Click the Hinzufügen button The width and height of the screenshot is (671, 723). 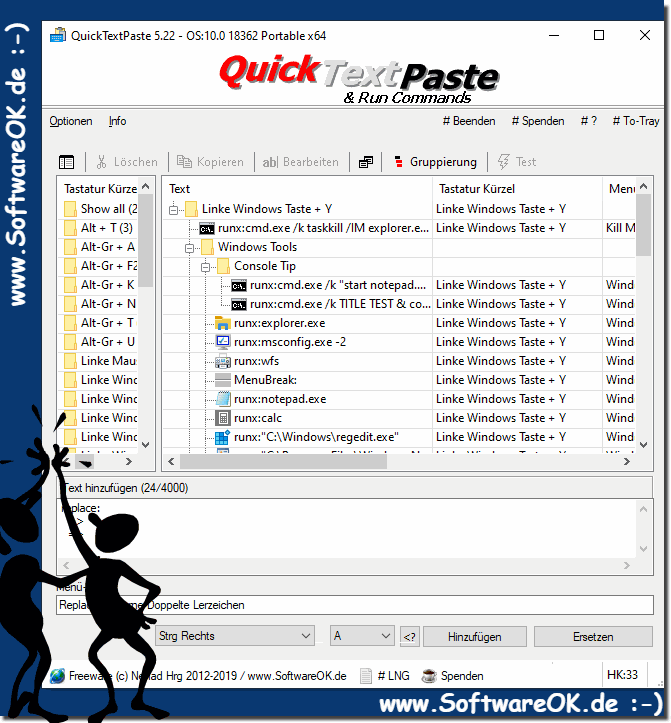pyautogui.click(x=475, y=637)
